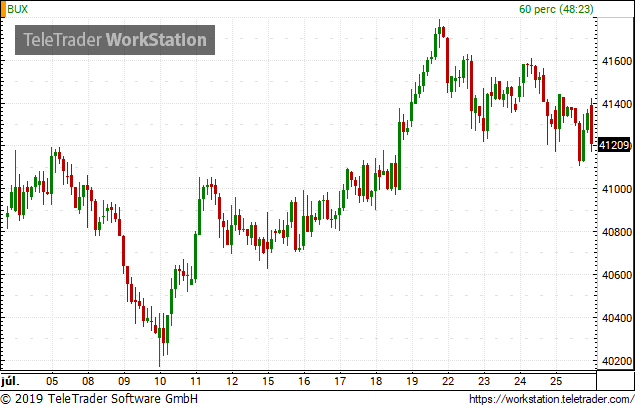The width and height of the screenshot is (635, 408).
Task: Click the BUX symbol label
Action: (17, 9)
